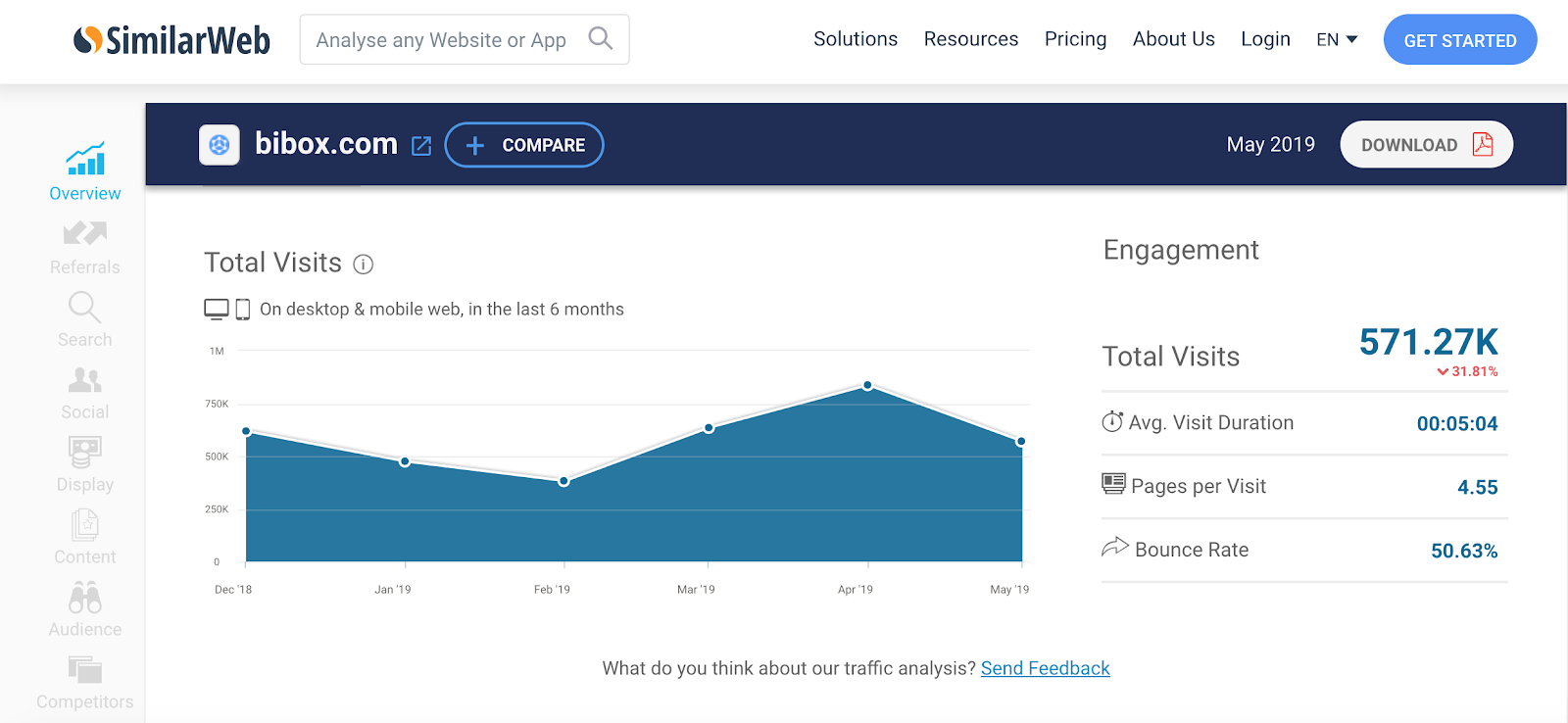The width and height of the screenshot is (1568, 723).
Task: Click the GET STARTED button
Action: click(x=1459, y=40)
